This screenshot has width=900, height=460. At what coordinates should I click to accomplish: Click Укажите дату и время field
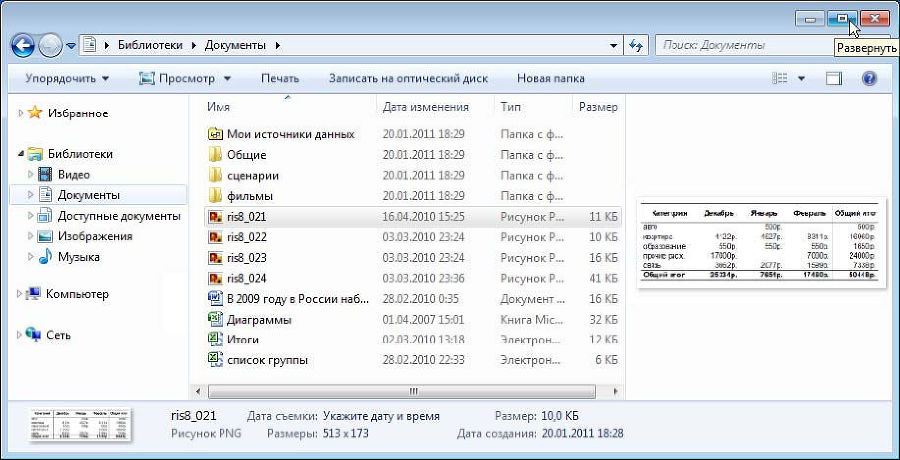[x=381, y=416]
